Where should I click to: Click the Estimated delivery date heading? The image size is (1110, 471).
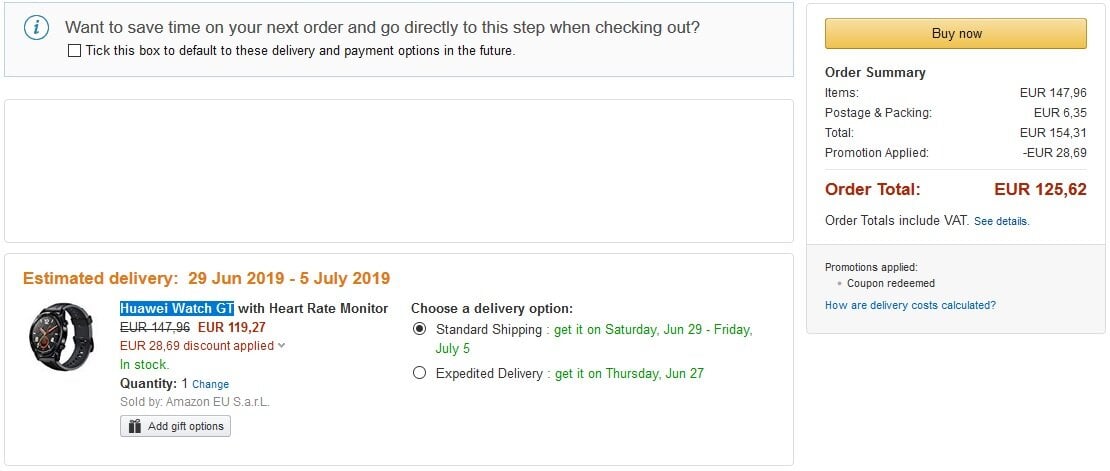206,278
